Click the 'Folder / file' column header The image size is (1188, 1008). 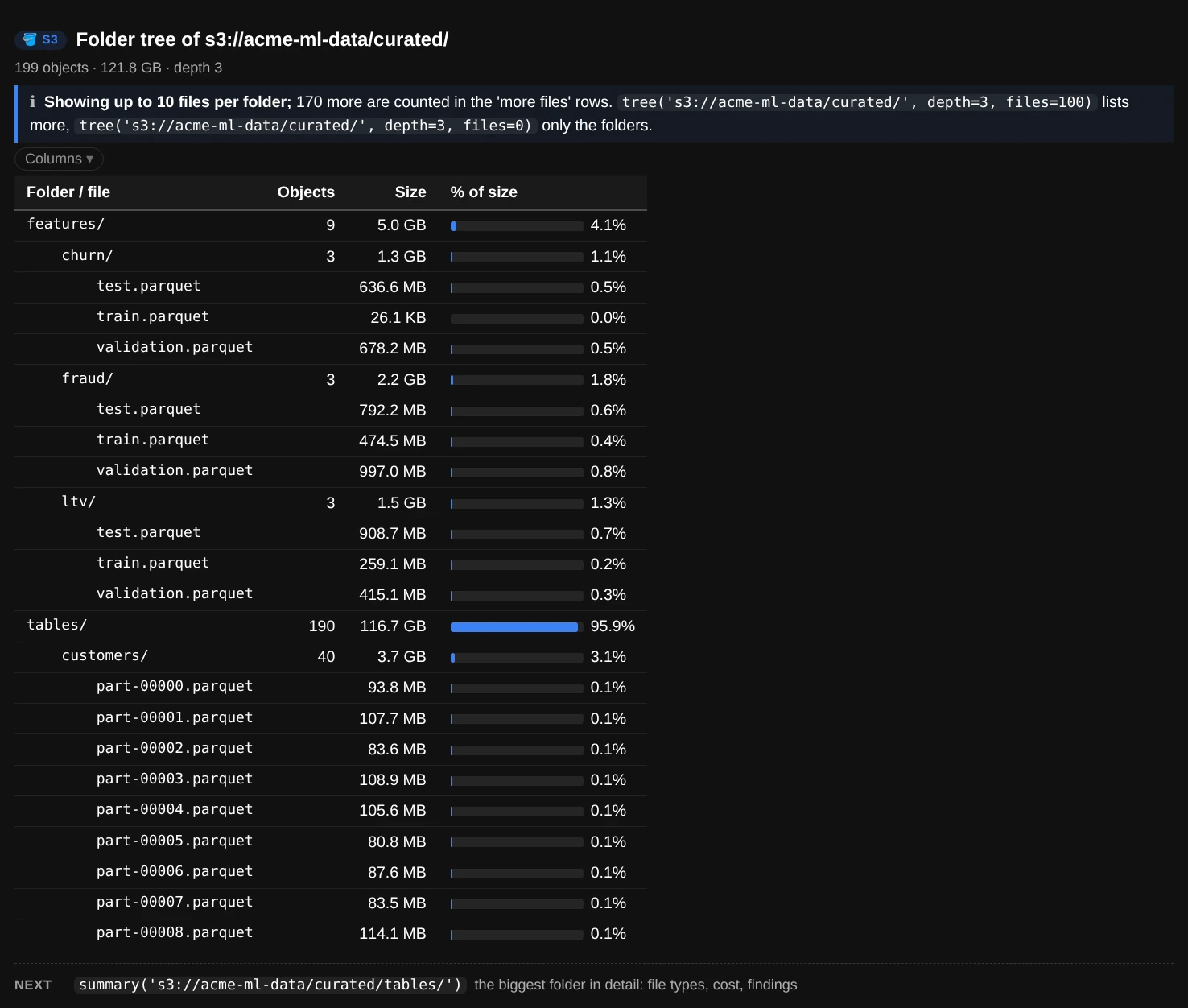click(68, 192)
